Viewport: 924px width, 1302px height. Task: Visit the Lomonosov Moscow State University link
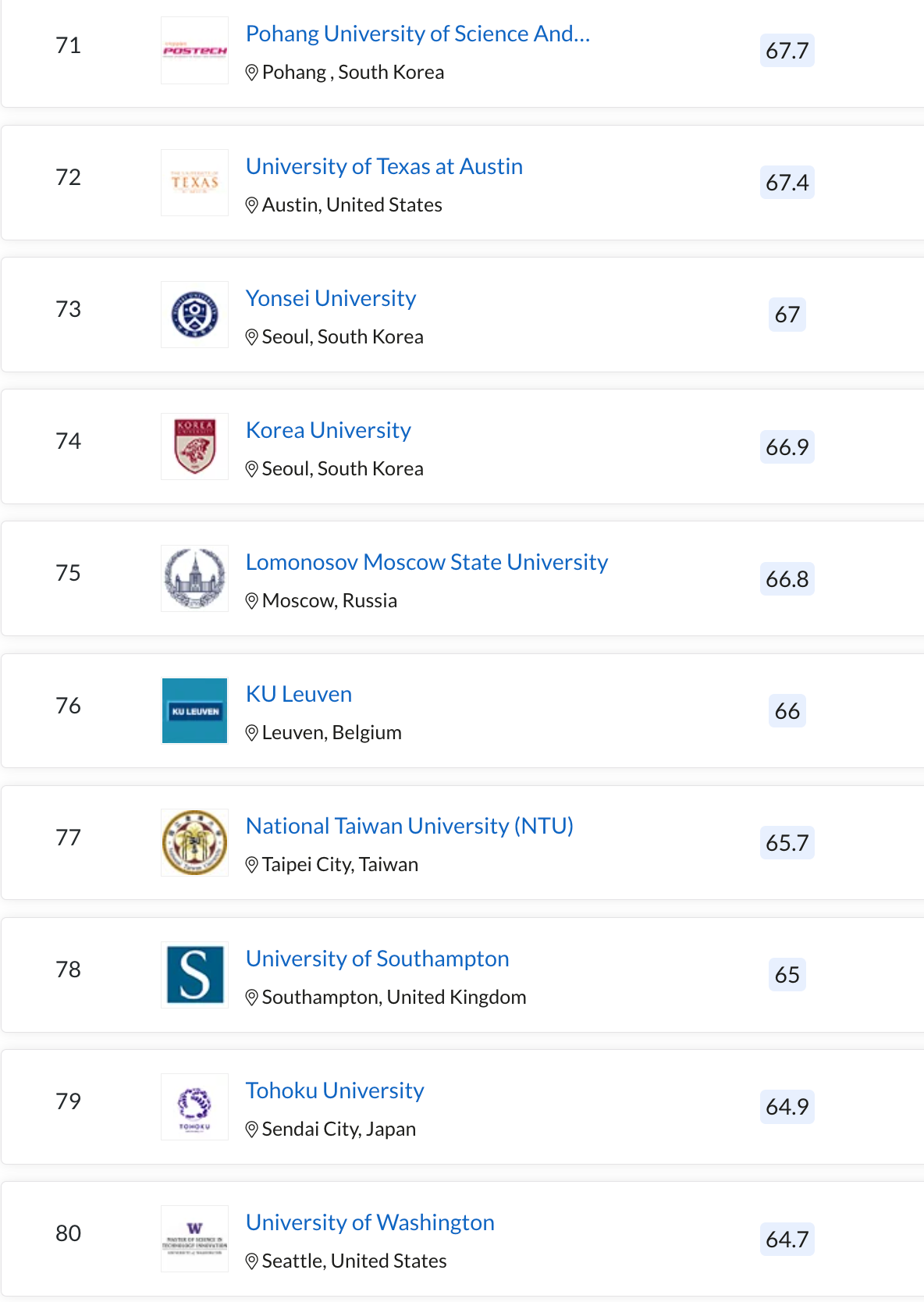pos(426,563)
